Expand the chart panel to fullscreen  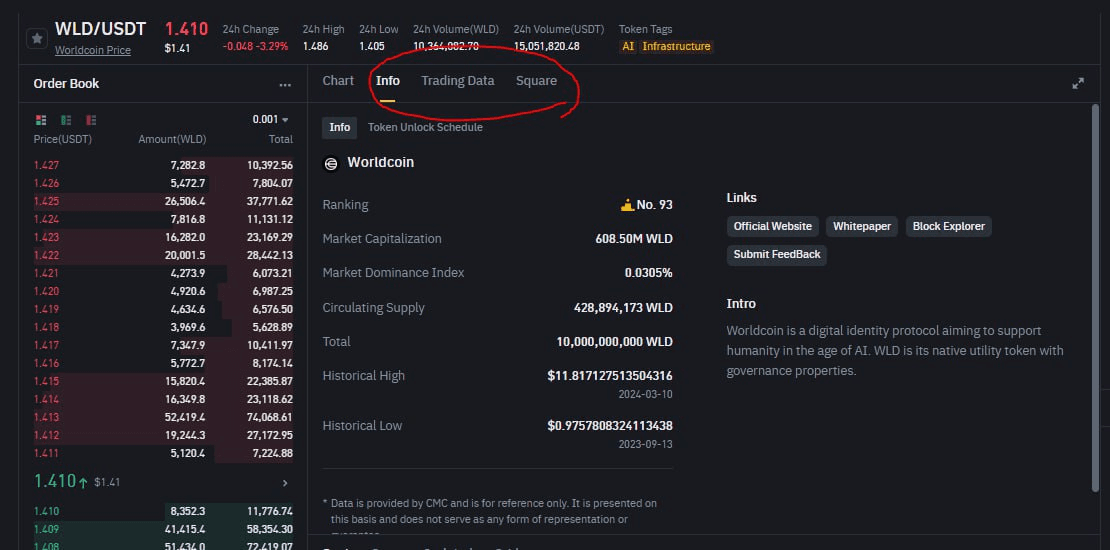[x=1077, y=84]
